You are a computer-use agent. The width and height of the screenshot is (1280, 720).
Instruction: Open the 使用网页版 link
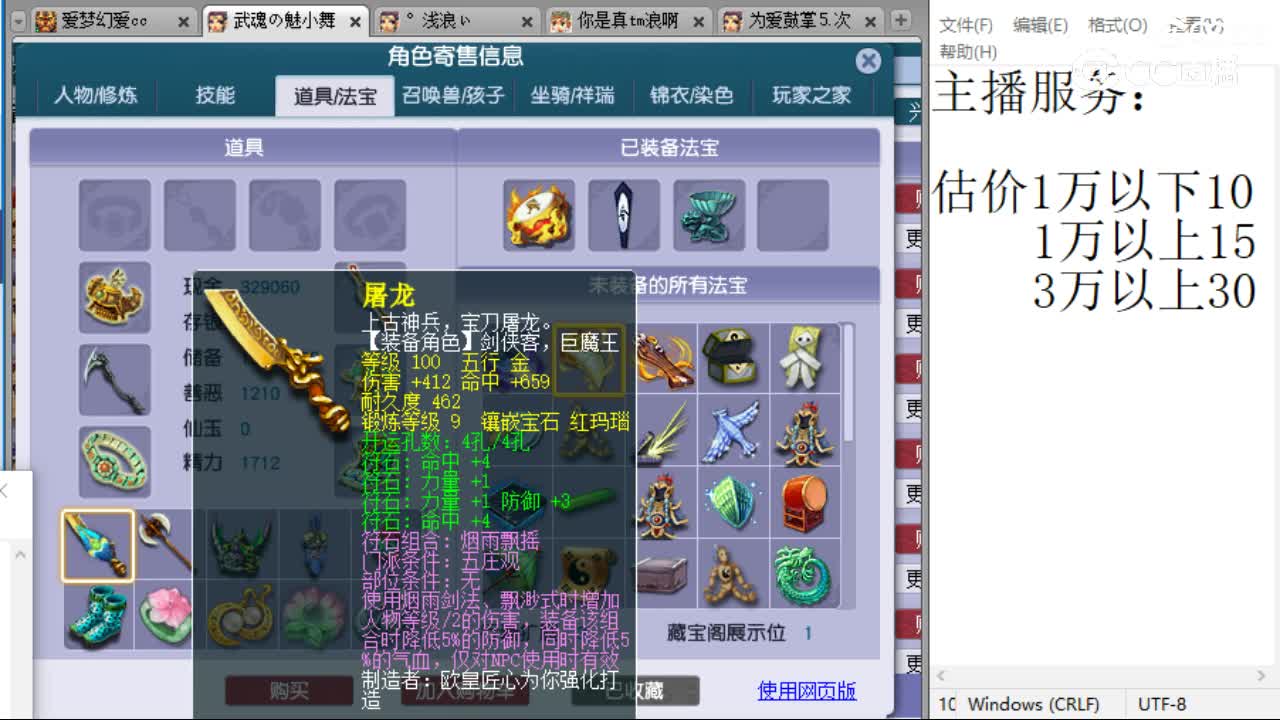tap(807, 690)
